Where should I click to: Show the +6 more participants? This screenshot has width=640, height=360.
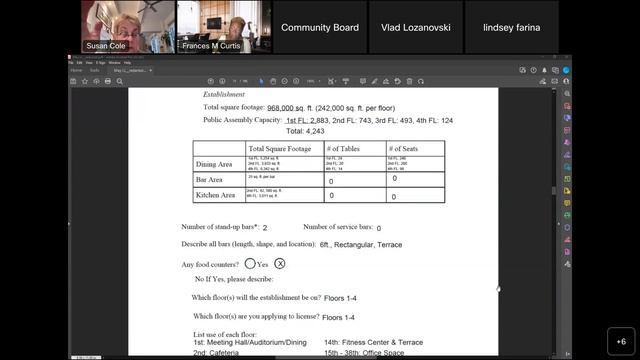pyautogui.click(x=621, y=341)
